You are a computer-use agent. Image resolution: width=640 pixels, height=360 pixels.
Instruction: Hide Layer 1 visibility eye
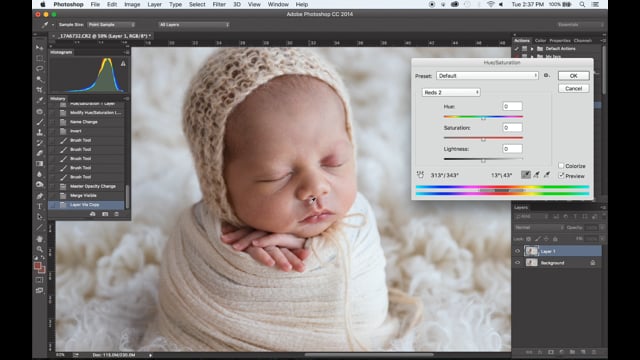pyautogui.click(x=518, y=251)
